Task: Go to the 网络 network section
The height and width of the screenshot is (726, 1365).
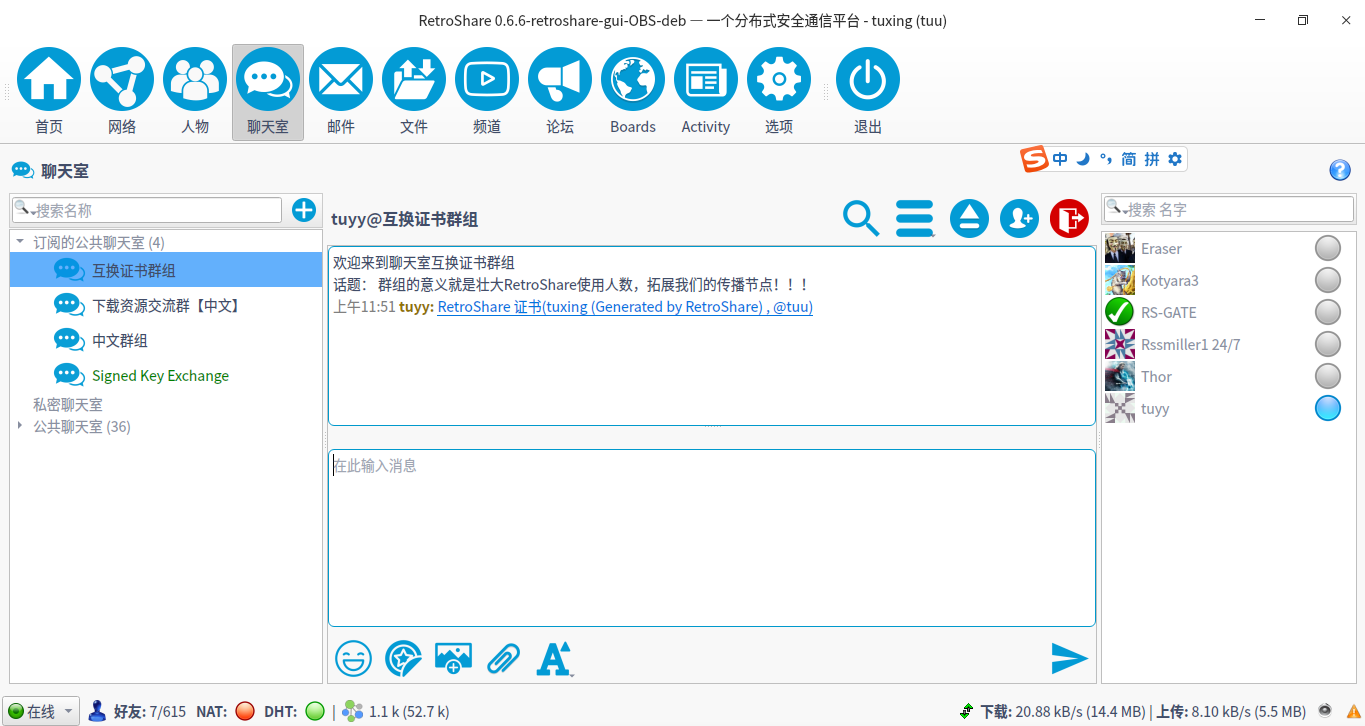Action: (x=122, y=80)
